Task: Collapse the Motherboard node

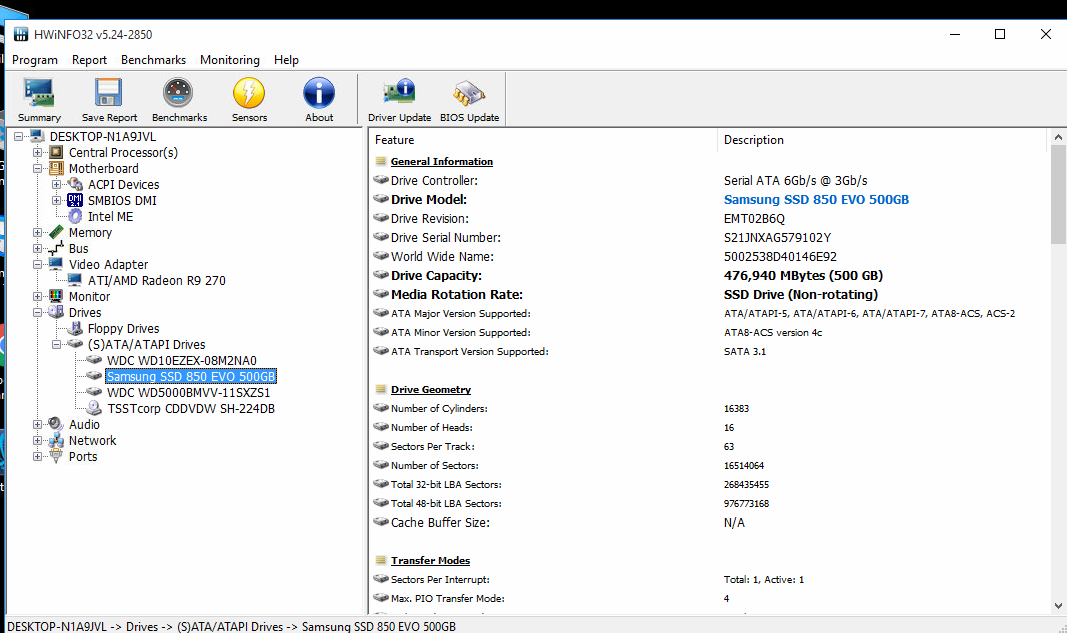Action: click(x=37, y=169)
